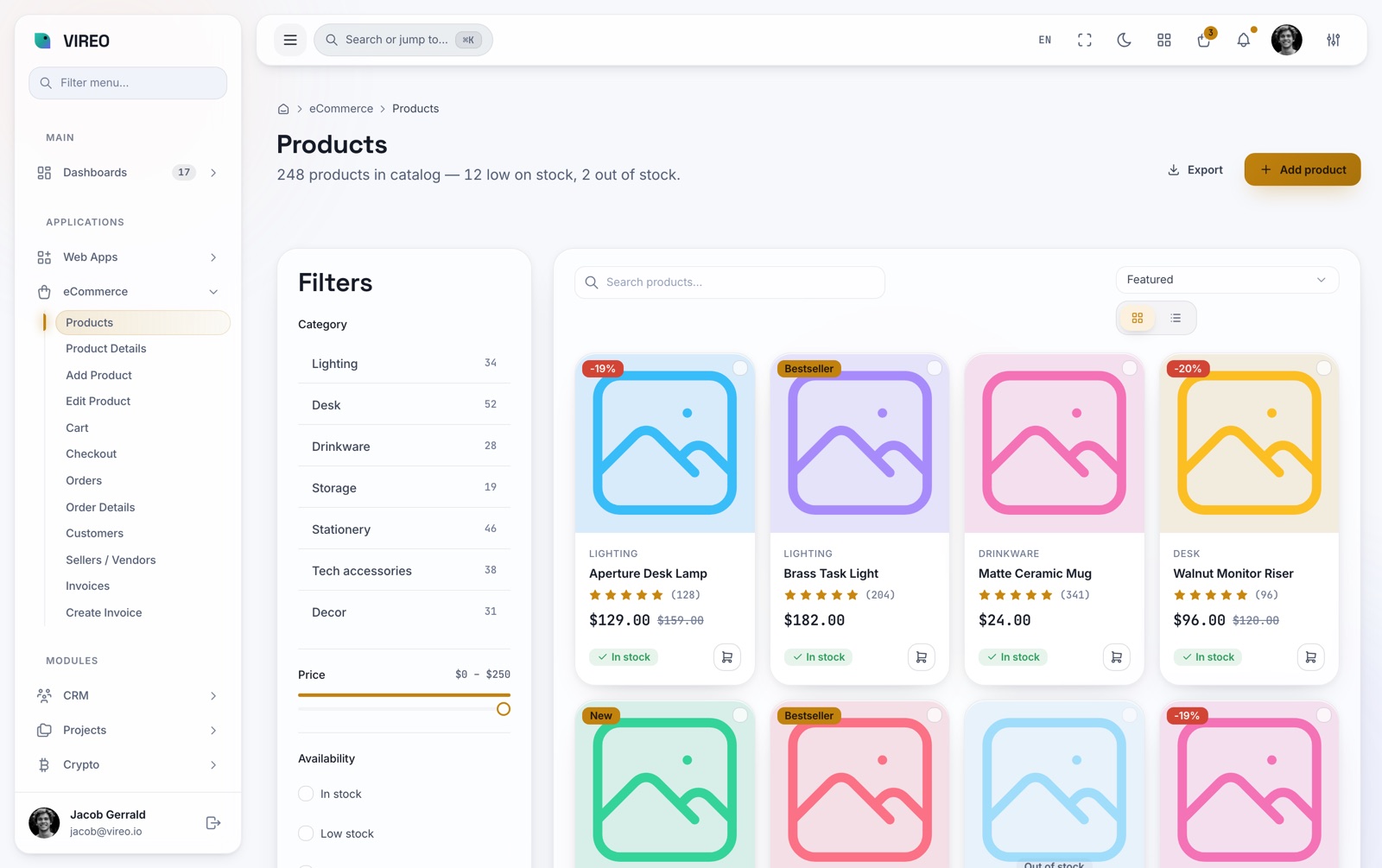
Task: Expand Projects menu chevron
Action: click(x=213, y=730)
